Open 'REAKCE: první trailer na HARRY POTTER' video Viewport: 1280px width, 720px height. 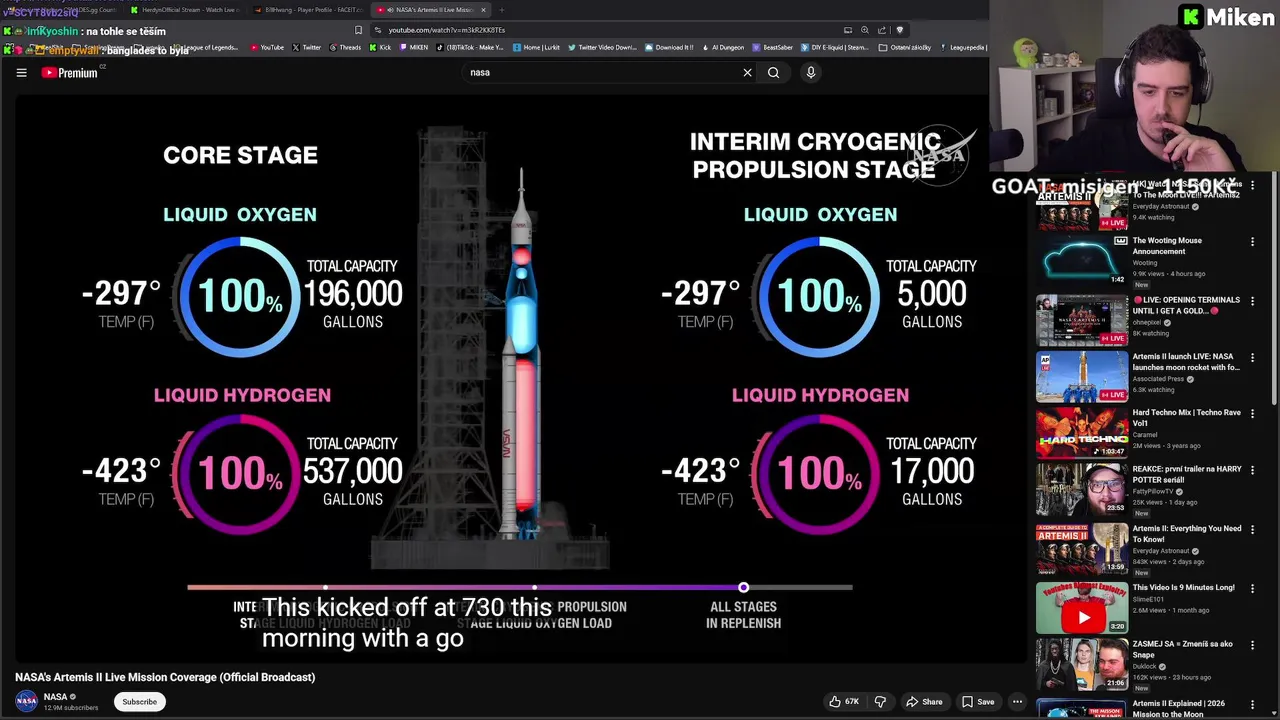(1081, 489)
